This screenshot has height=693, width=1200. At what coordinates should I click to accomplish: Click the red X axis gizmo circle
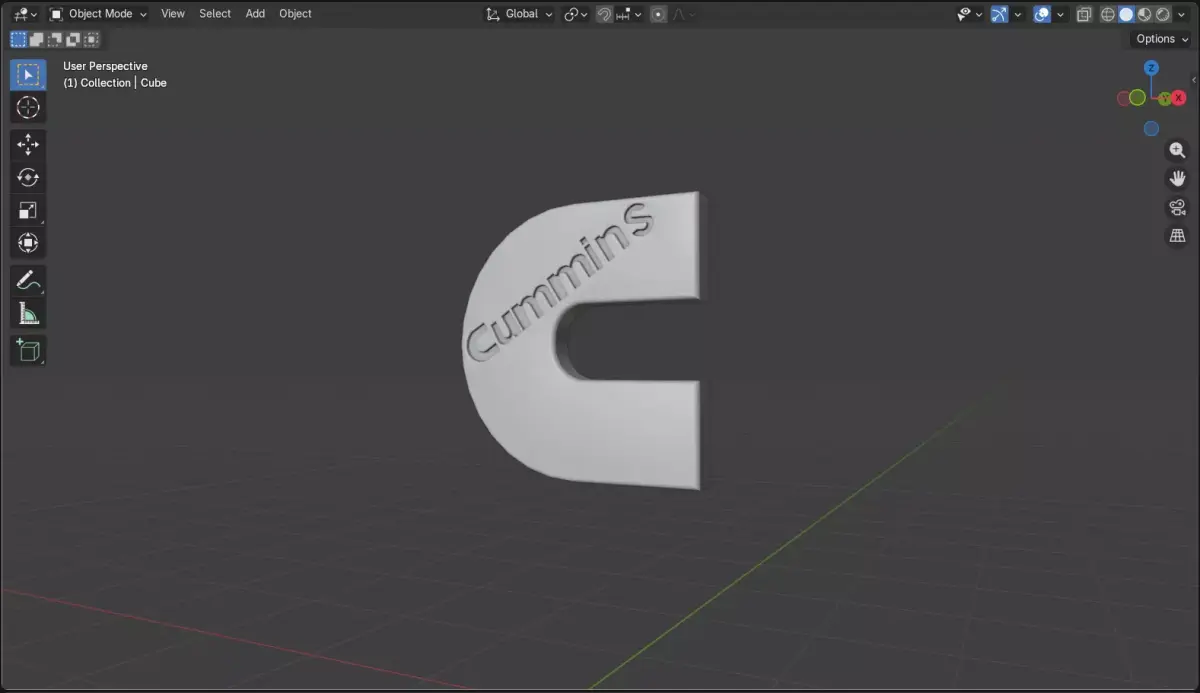[x=1179, y=98]
